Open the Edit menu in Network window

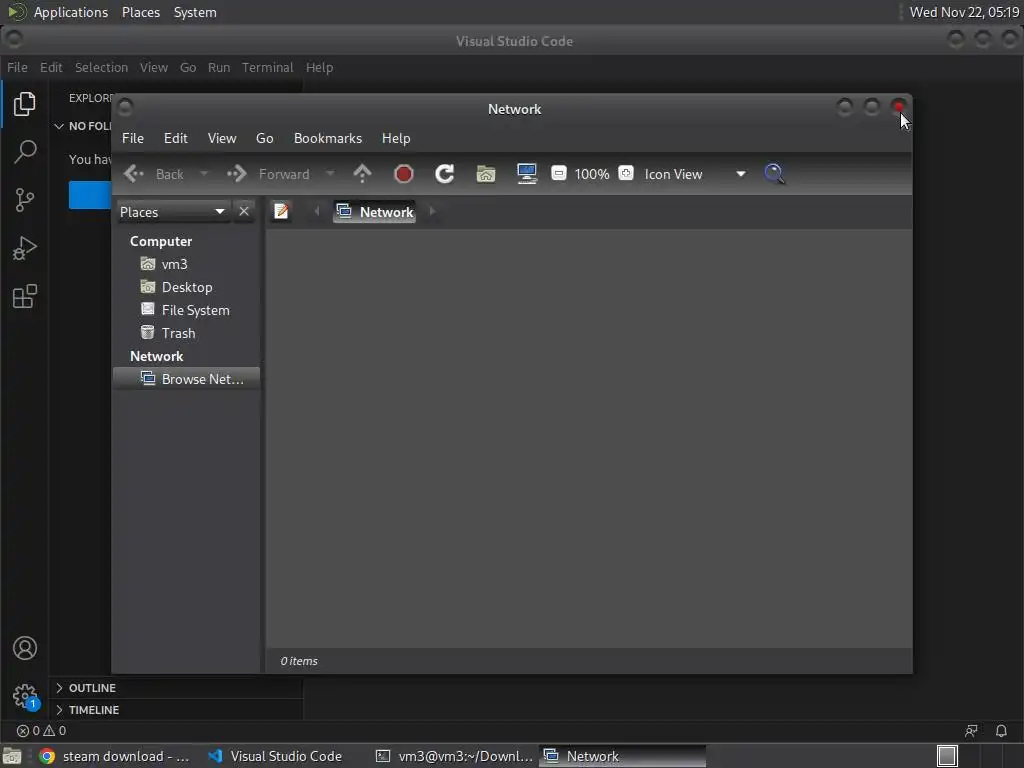click(x=176, y=138)
